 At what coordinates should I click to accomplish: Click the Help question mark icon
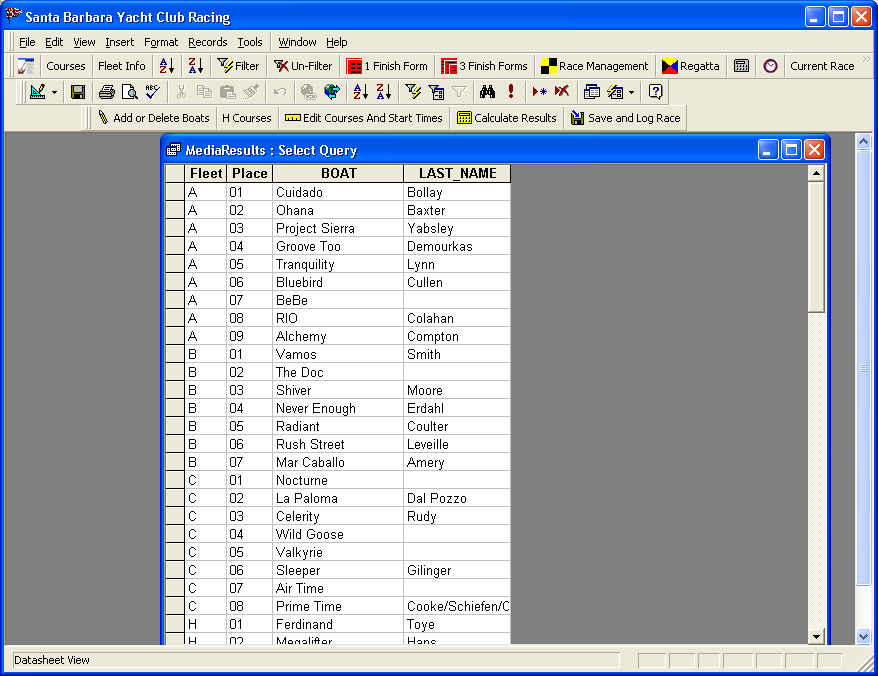click(655, 92)
